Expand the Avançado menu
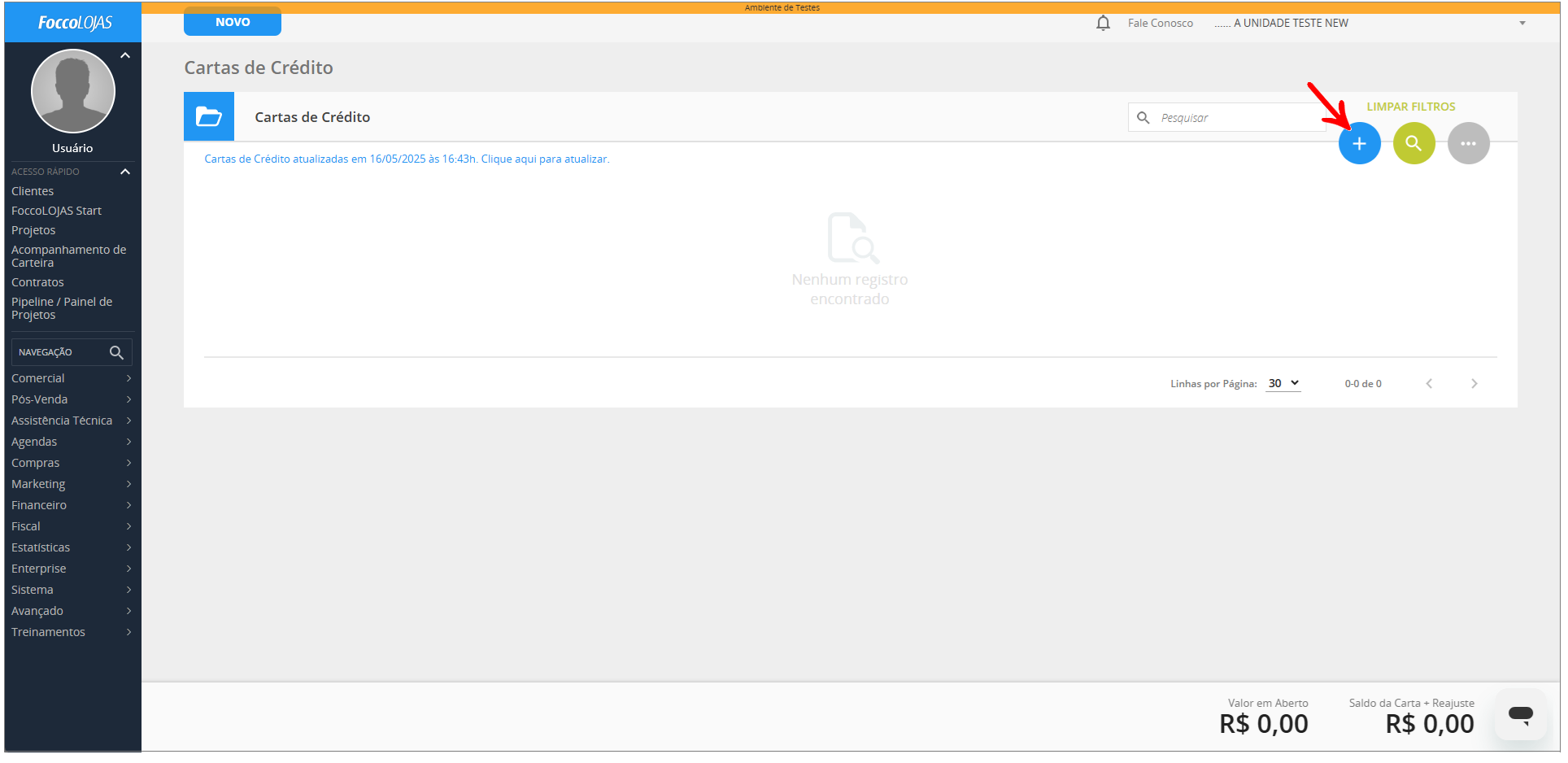1568x763 pixels. tap(72, 611)
